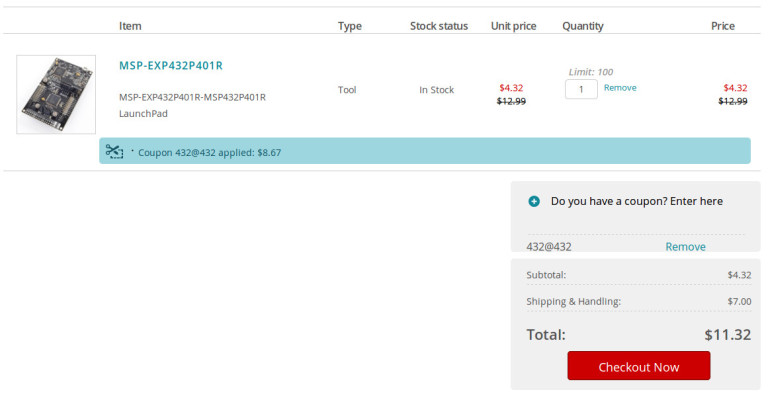Click the 'Type' column header
This screenshot has width=768, height=398.
click(x=350, y=26)
